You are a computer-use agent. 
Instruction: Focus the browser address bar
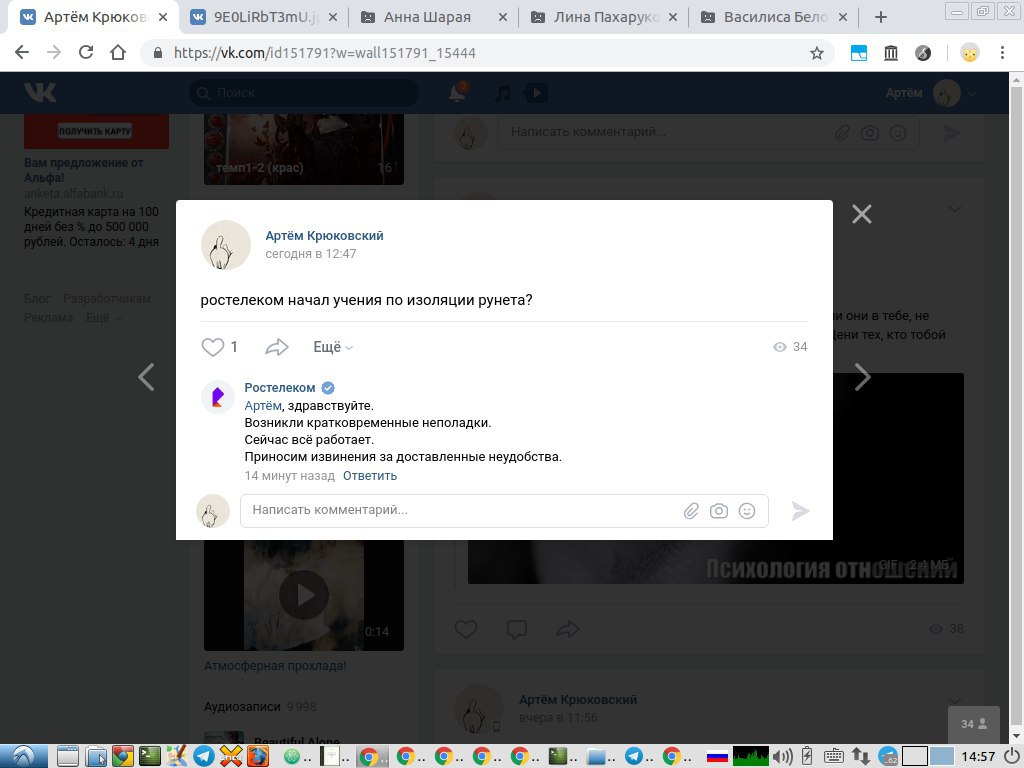click(487, 53)
